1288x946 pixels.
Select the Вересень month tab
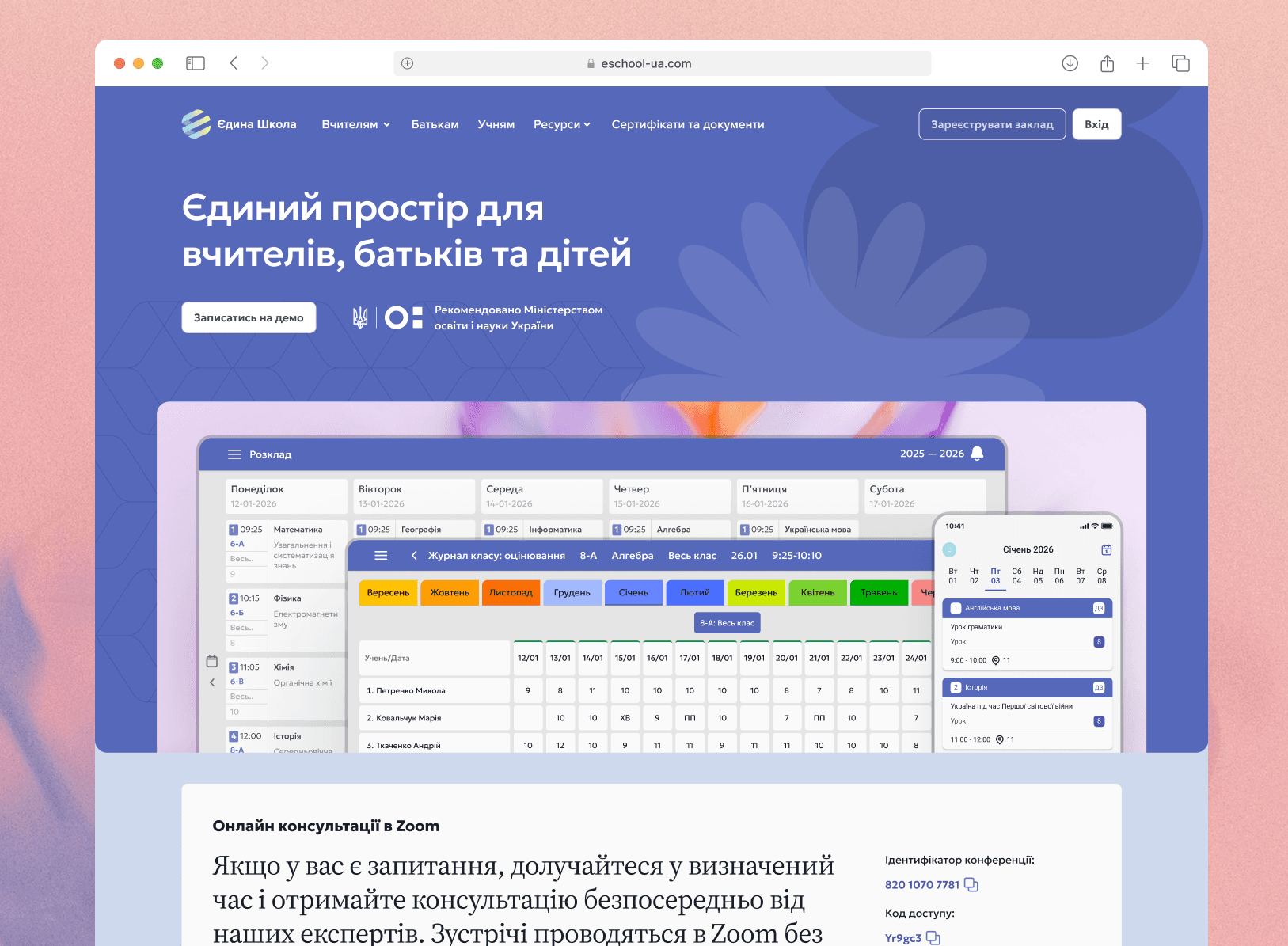coord(388,592)
